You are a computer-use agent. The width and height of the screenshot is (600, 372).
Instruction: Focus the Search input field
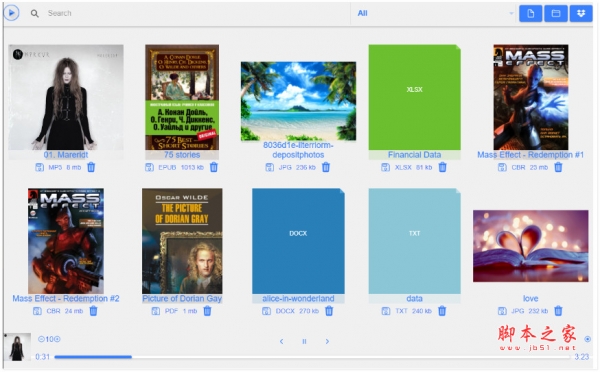(x=195, y=13)
